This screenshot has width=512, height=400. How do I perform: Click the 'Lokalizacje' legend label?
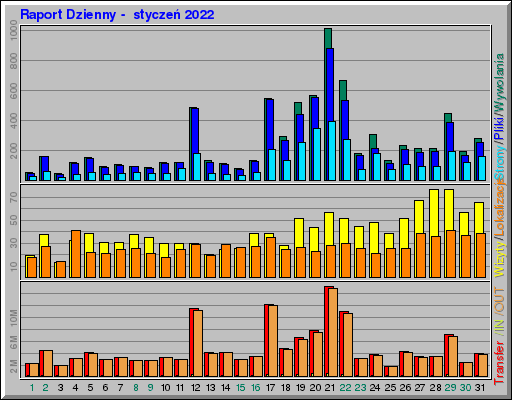pos(500,208)
